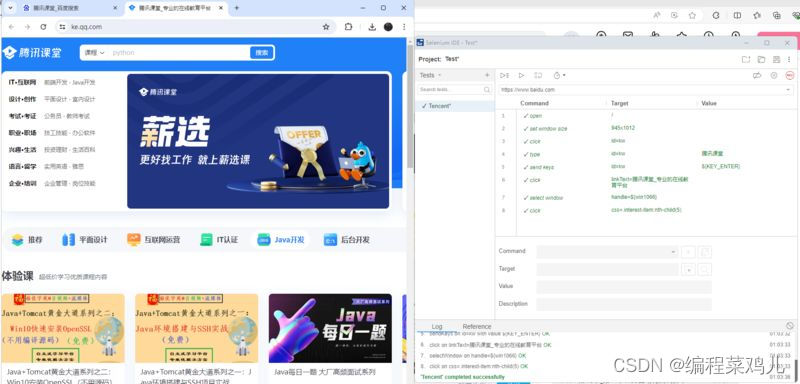Go back in Chrome
Image resolution: width=800 pixels, height=384 pixels.
[x=11, y=27]
